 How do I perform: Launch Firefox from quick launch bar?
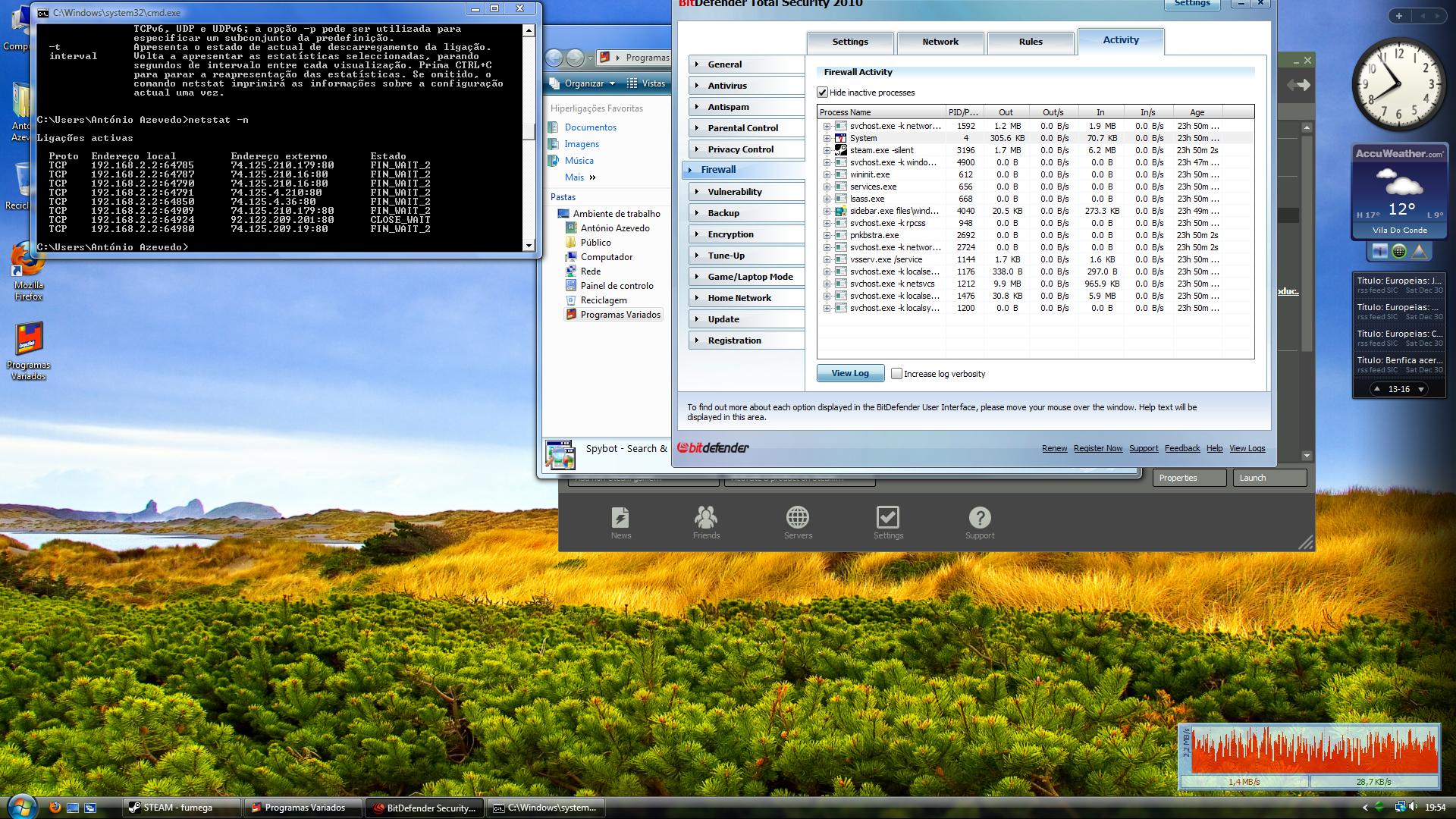tap(55, 808)
